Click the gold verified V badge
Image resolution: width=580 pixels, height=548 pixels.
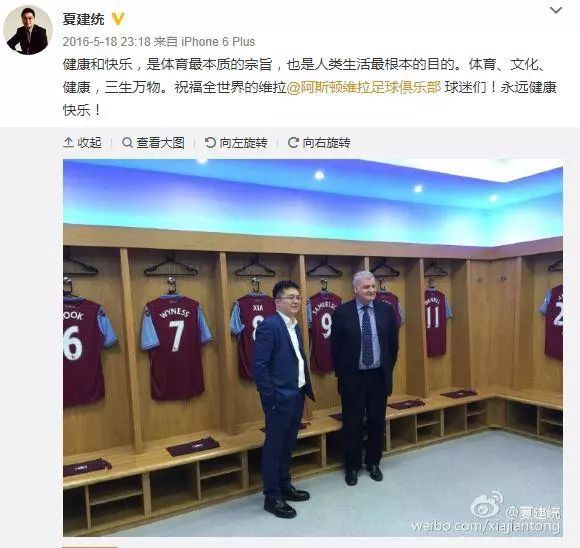pyautogui.click(x=118, y=19)
